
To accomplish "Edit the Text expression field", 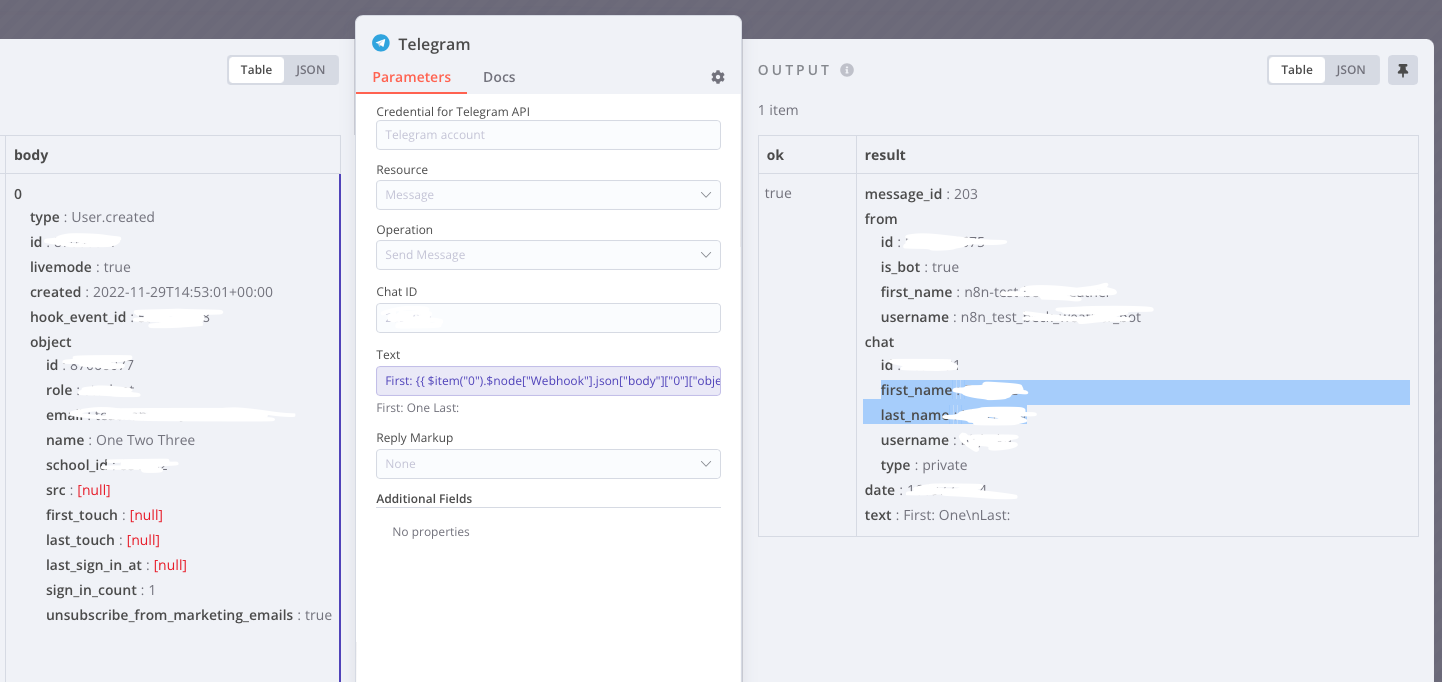I will [x=548, y=381].
